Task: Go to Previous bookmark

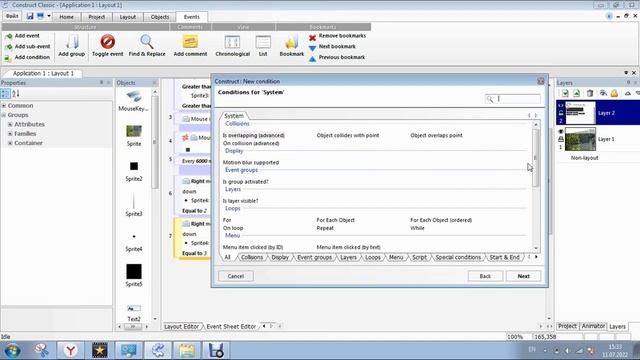Action: (337, 58)
